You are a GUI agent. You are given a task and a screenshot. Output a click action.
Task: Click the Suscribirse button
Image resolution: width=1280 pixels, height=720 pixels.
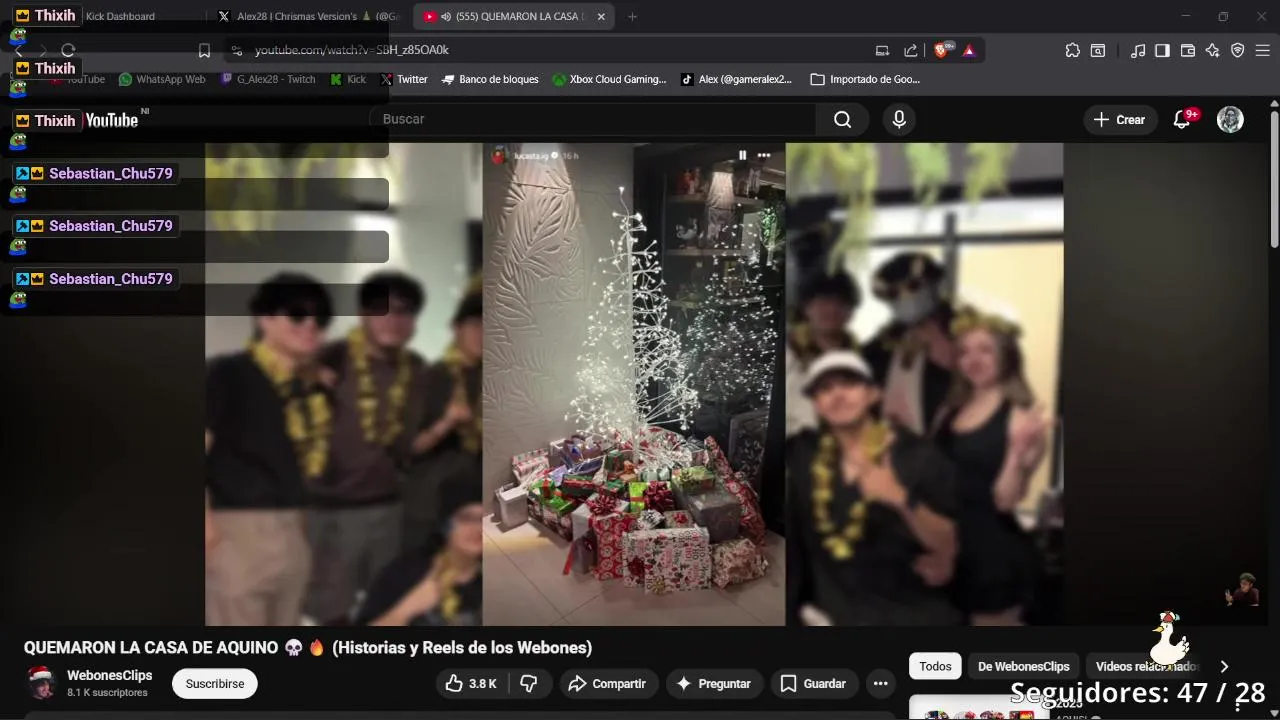pos(215,684)
